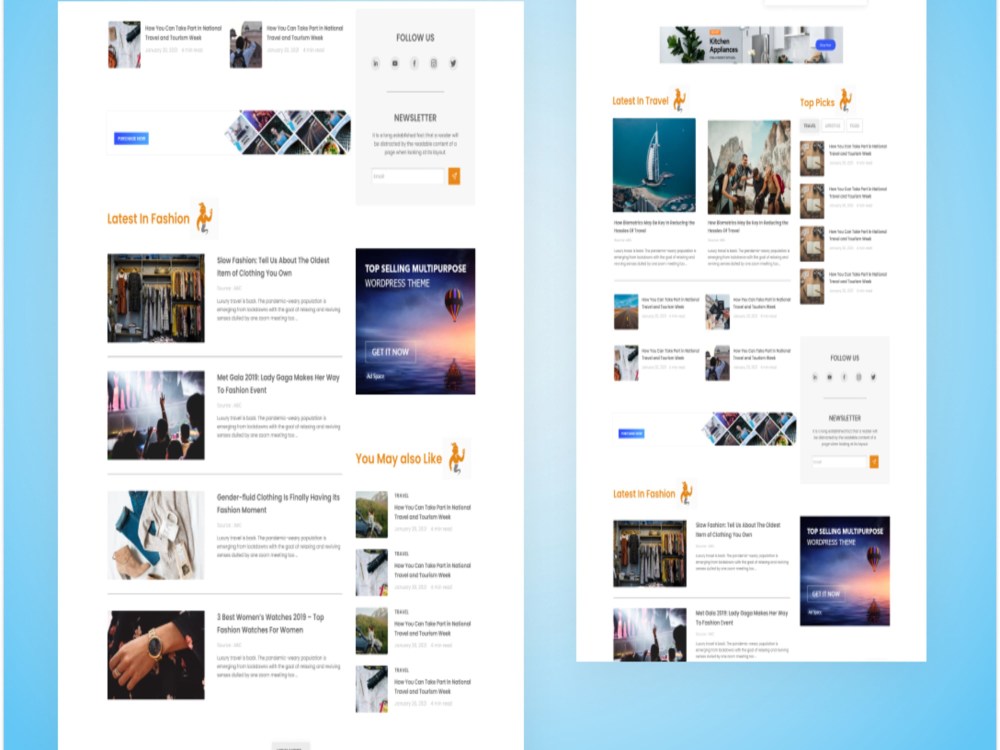Click blue button on Kitchen Appliances banner
This screenshot has width=1000, height=750.
tap(825, 45)
